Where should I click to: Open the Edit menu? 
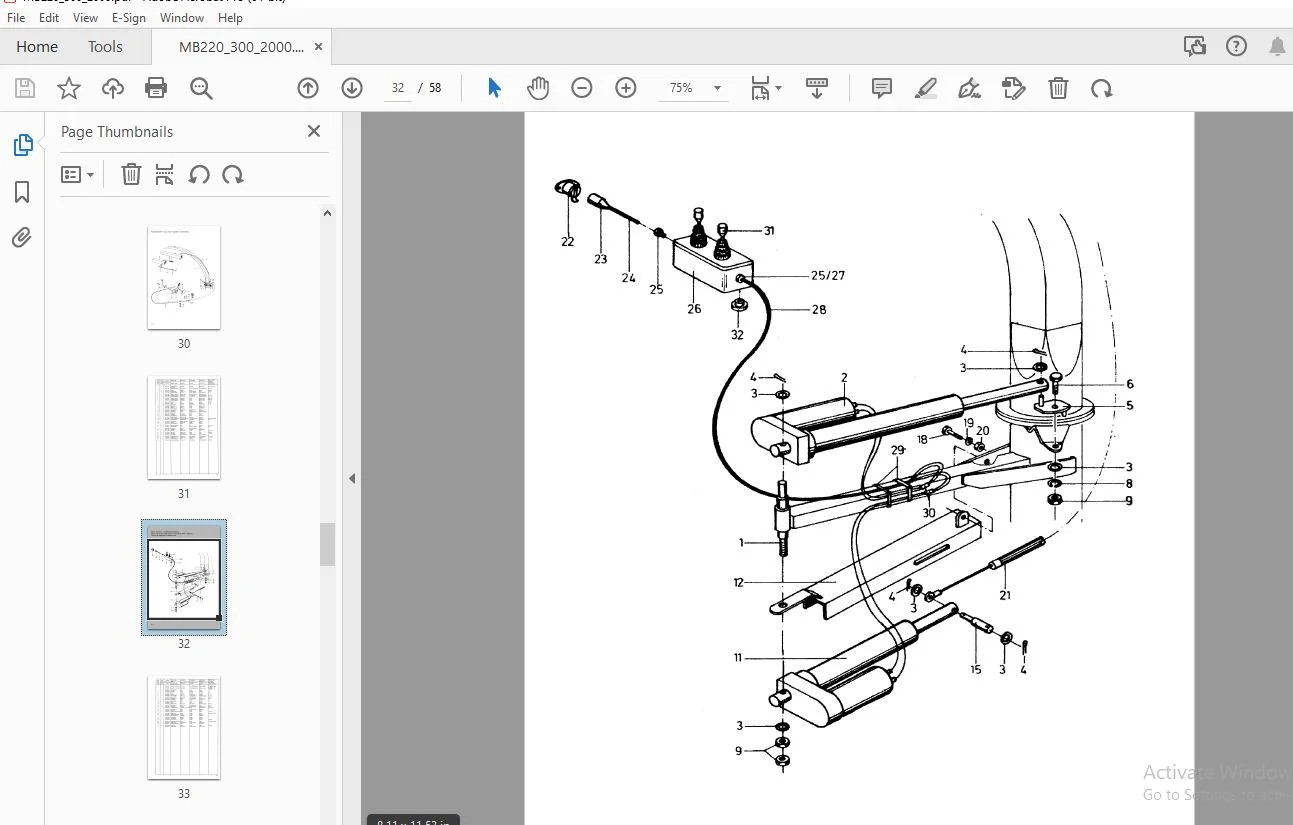coord(49,18)
